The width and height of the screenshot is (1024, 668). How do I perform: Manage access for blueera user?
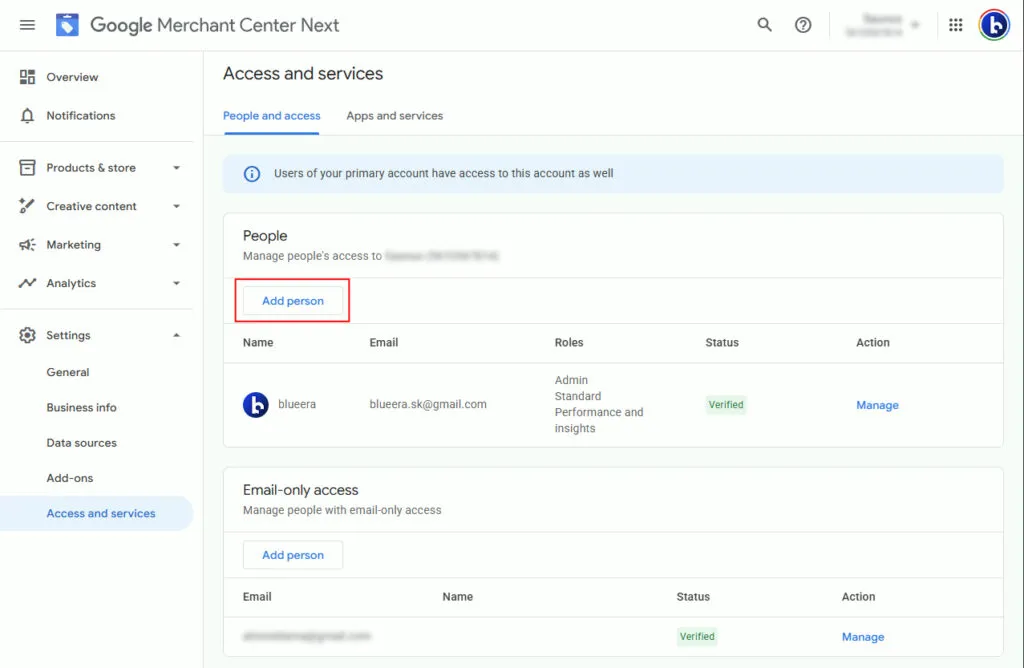(877, 405)
